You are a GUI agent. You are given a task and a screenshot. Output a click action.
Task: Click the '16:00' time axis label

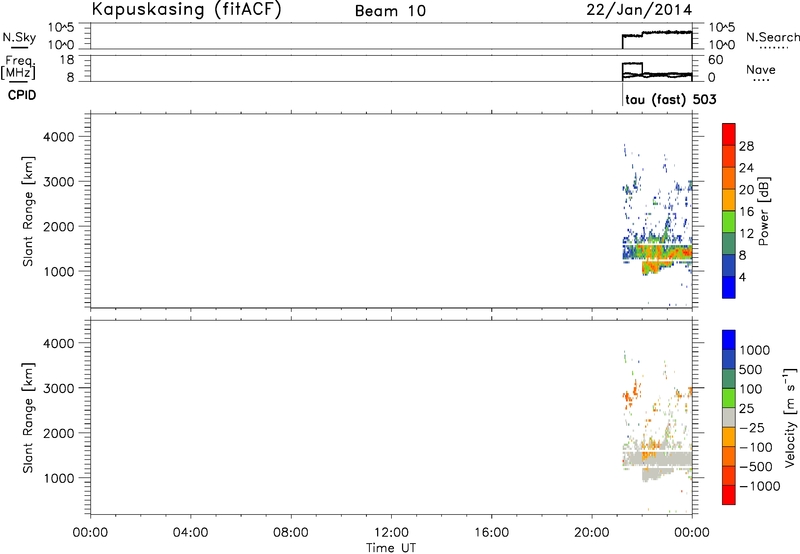491,533
